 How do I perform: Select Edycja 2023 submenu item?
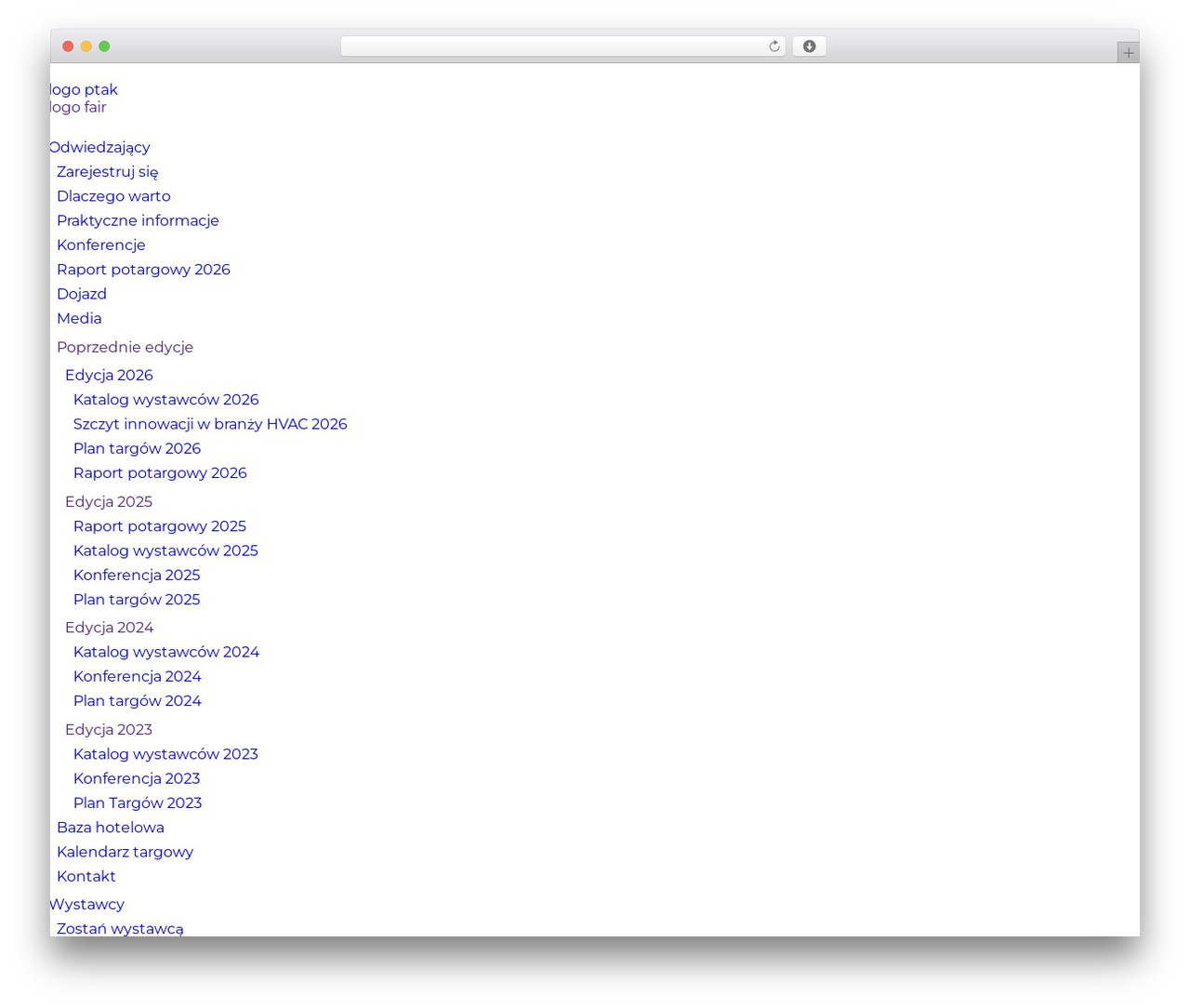click(109, 730)
